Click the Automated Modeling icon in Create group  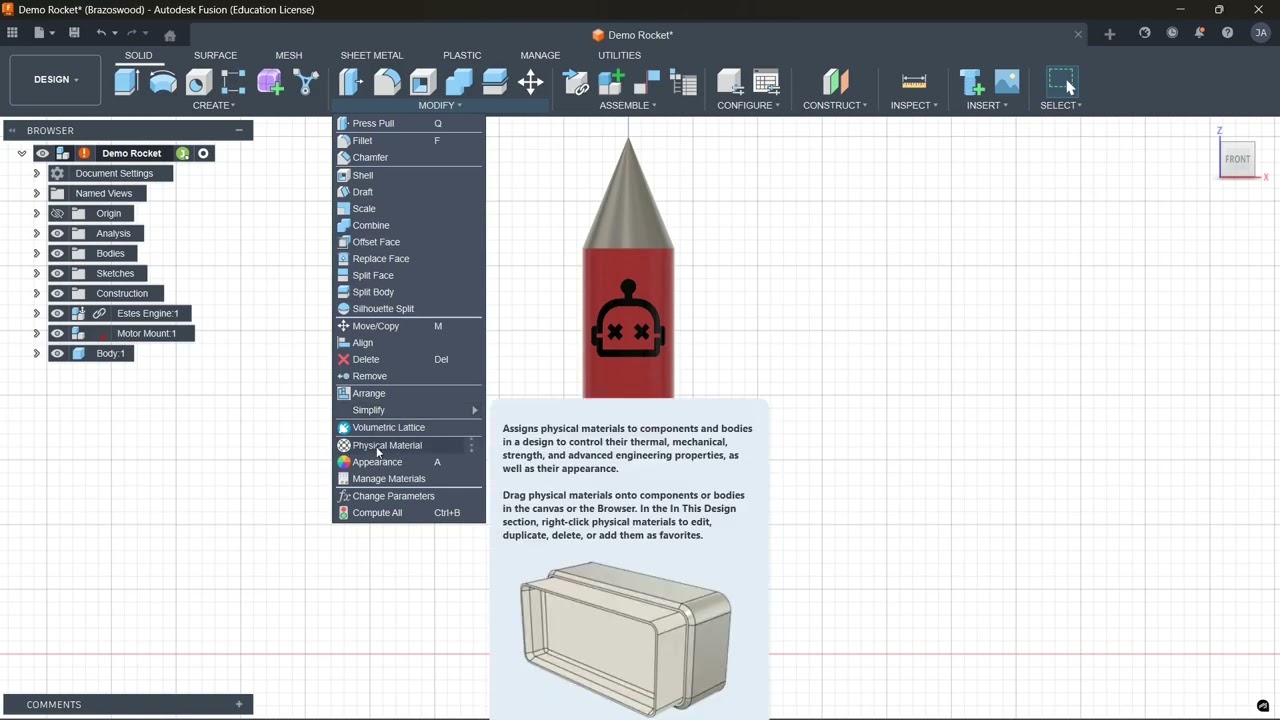[306, 82]
